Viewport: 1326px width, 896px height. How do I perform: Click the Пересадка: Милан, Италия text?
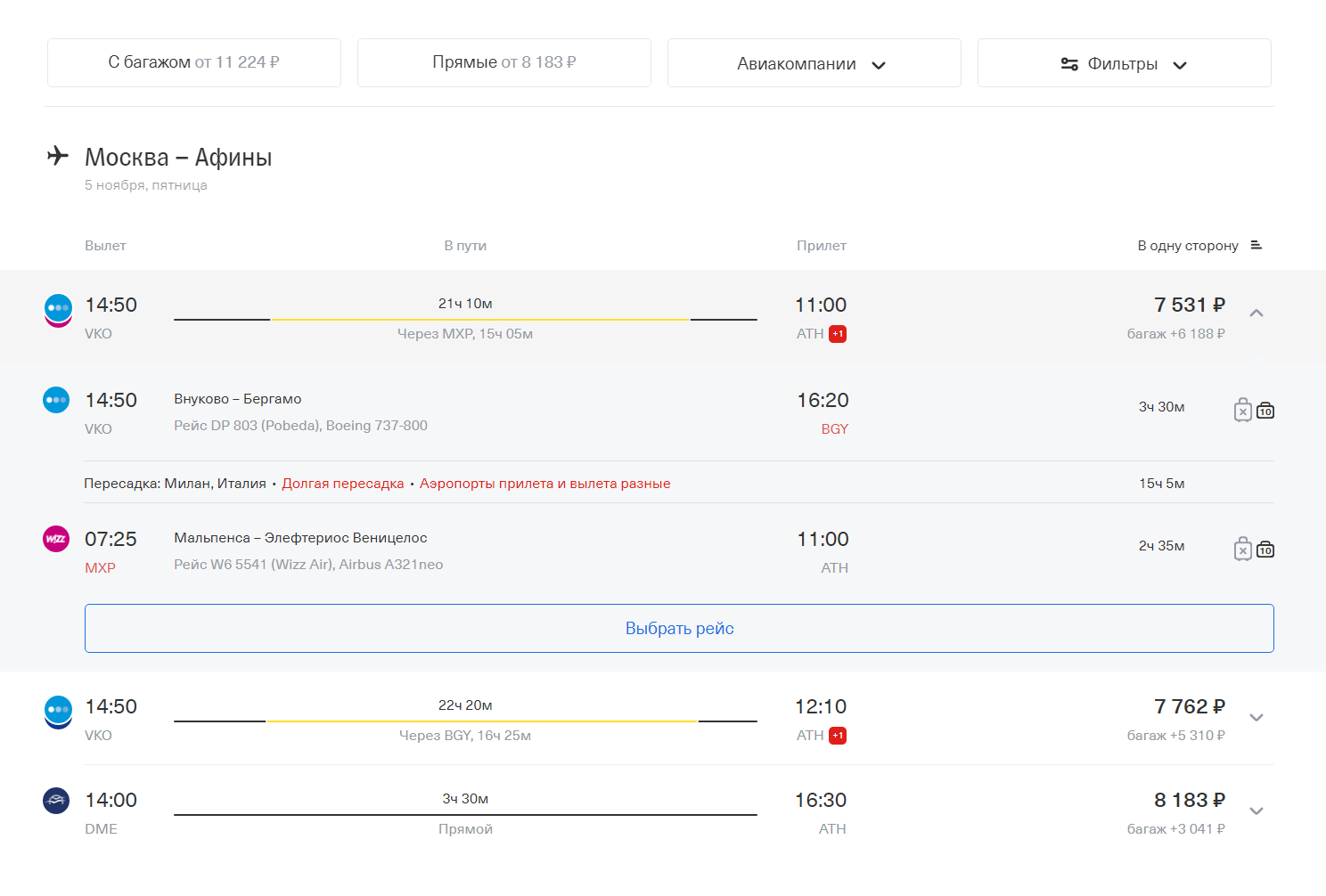point(175,484)
